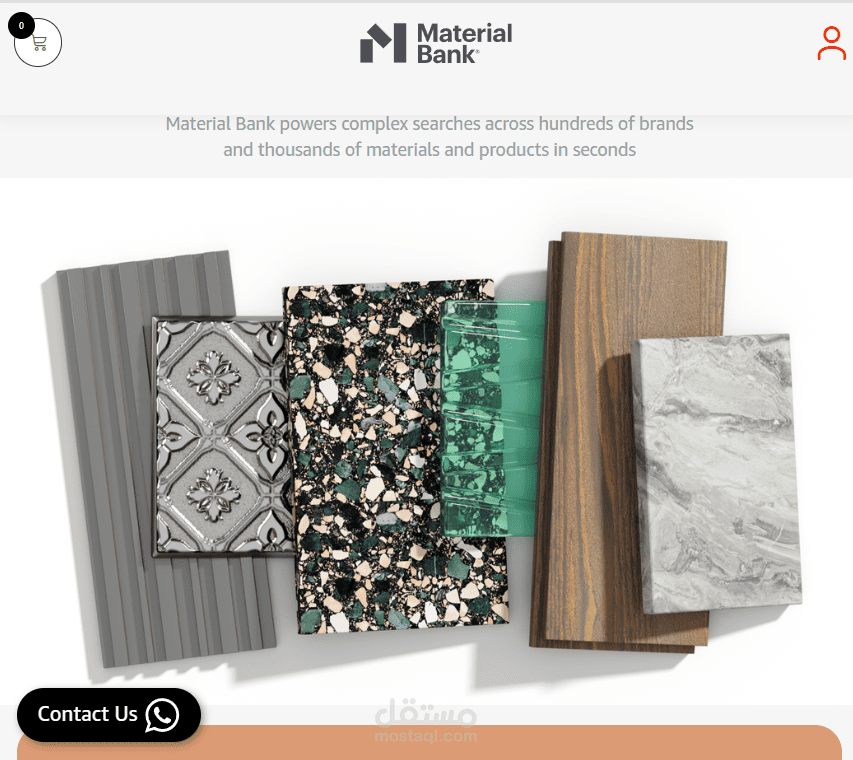
Task: Click the WhatsApp icon in Contact Us
Action: pyautogui.click(x=162, y=715)
